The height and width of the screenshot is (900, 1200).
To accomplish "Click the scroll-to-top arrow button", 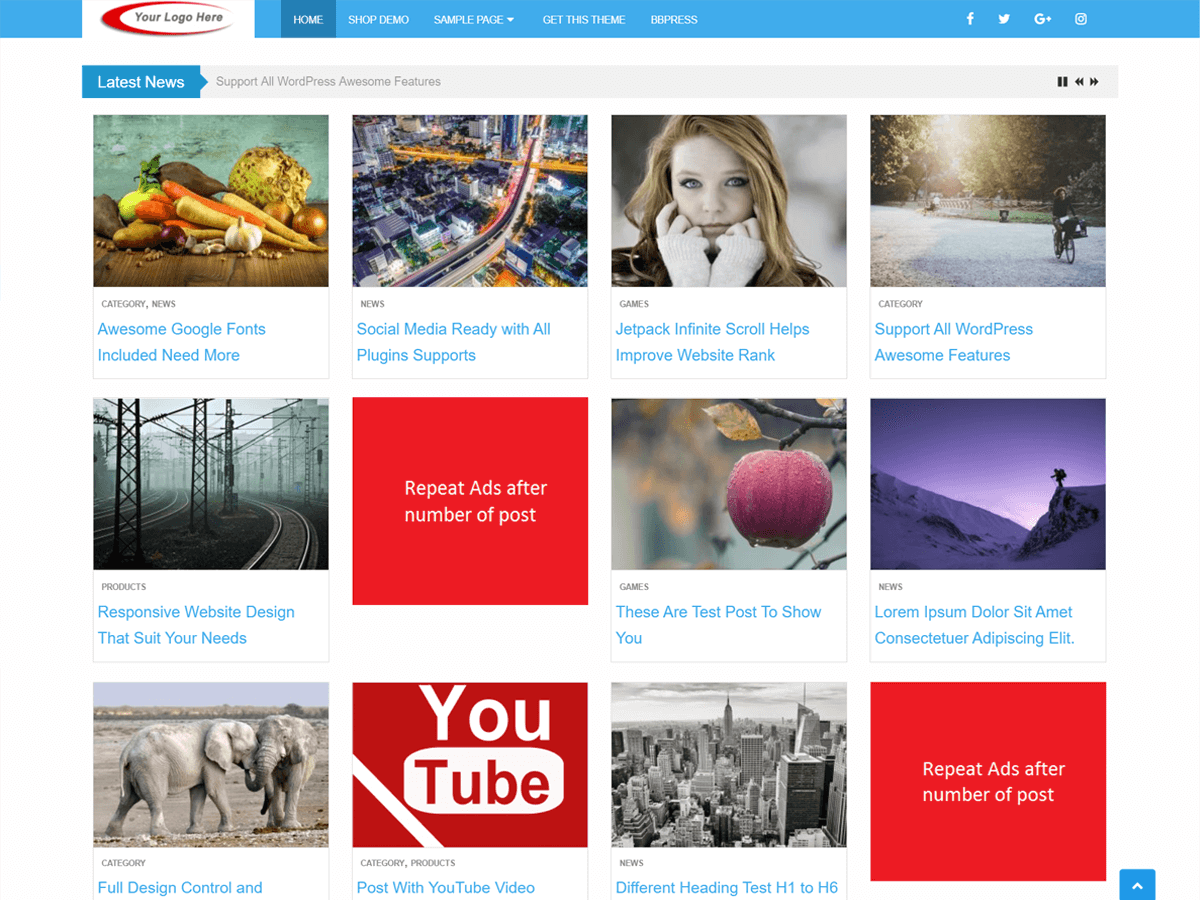I will 1137,886.
